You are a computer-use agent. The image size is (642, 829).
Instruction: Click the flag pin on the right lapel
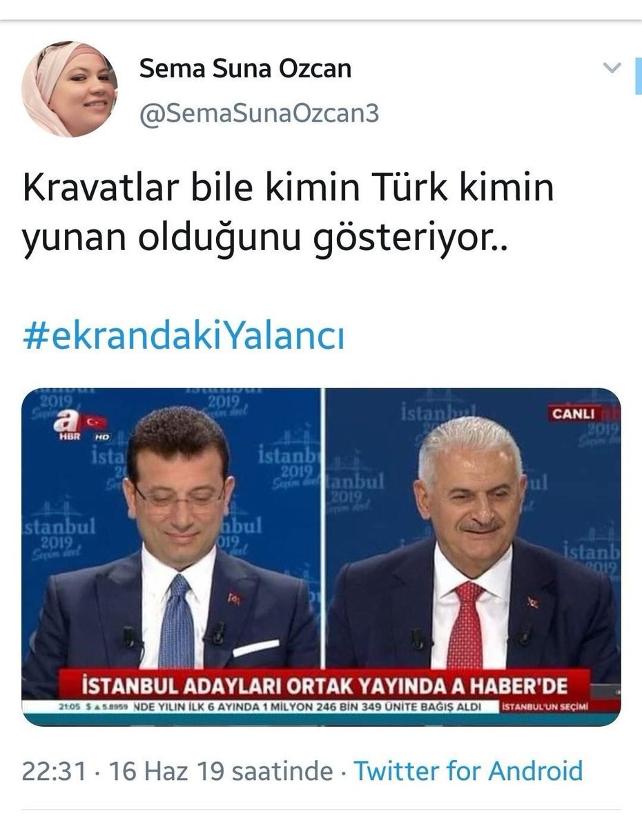point(533,602)
